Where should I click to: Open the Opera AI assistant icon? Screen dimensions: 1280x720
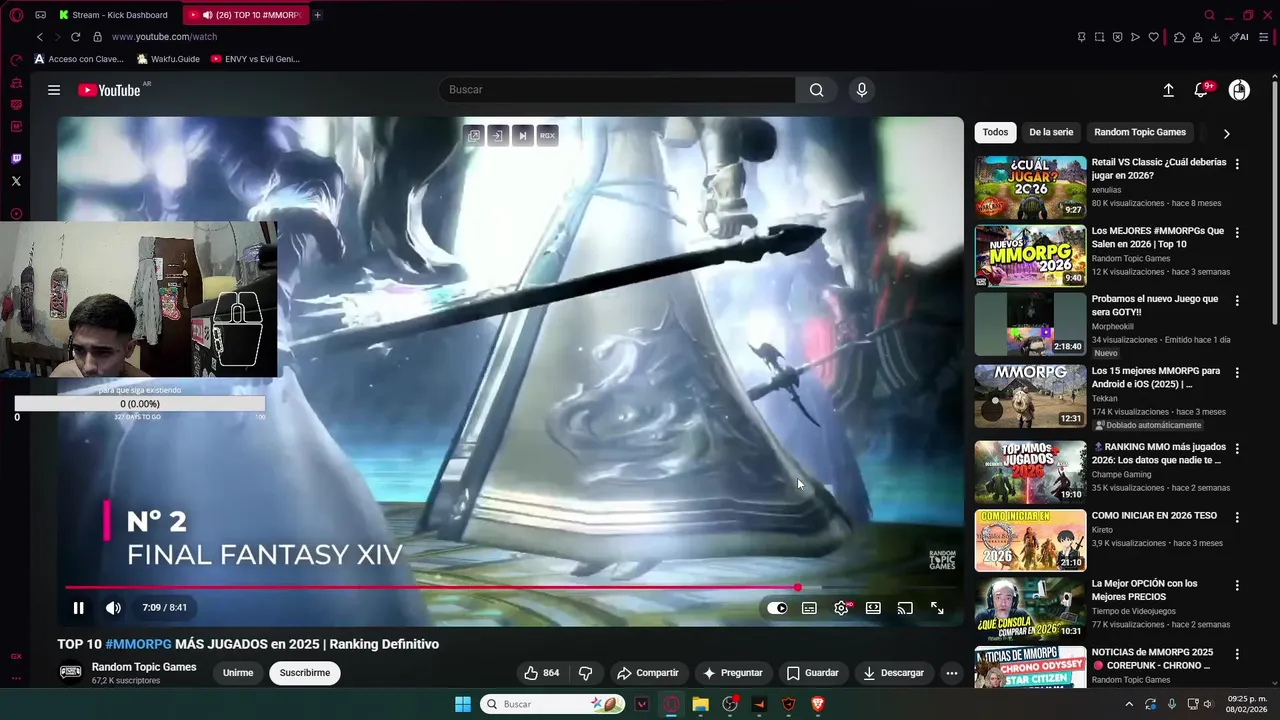coord(1240,37)
